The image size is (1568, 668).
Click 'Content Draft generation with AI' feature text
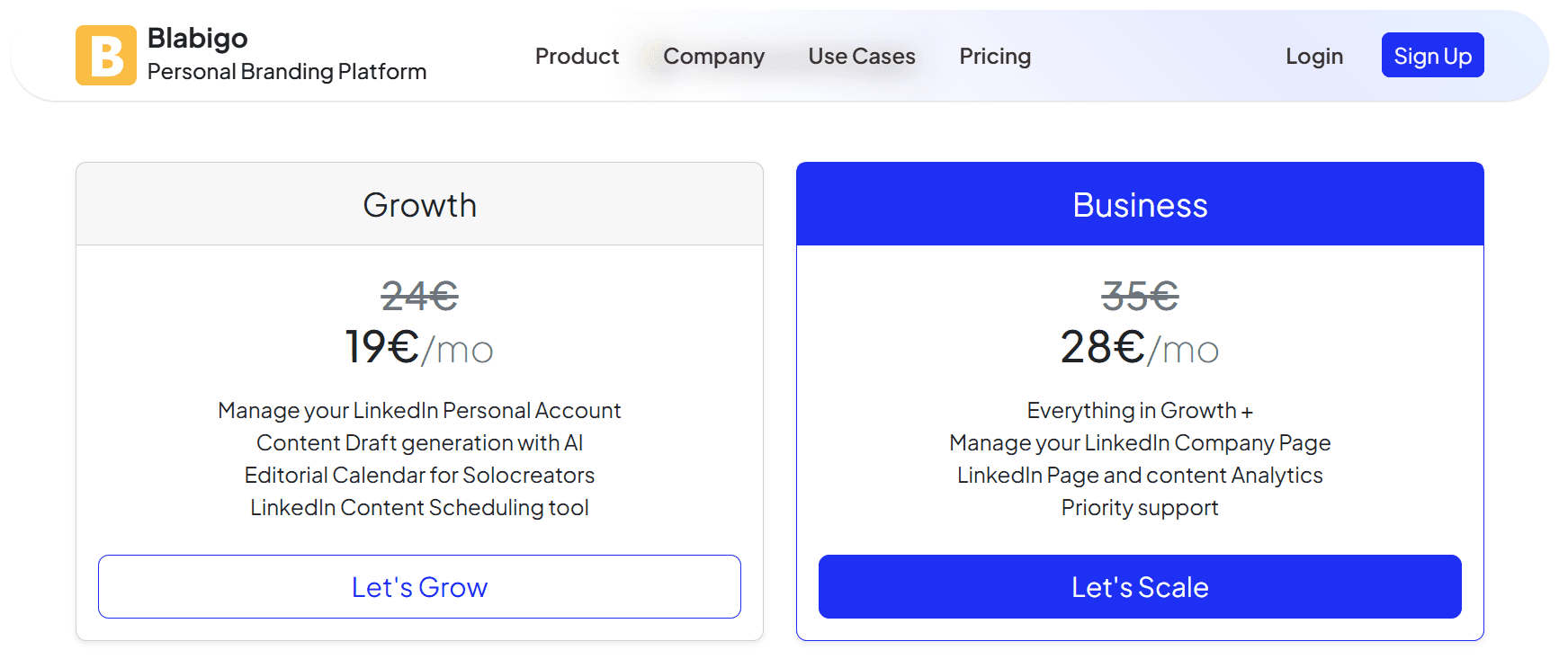click(419, 442)
